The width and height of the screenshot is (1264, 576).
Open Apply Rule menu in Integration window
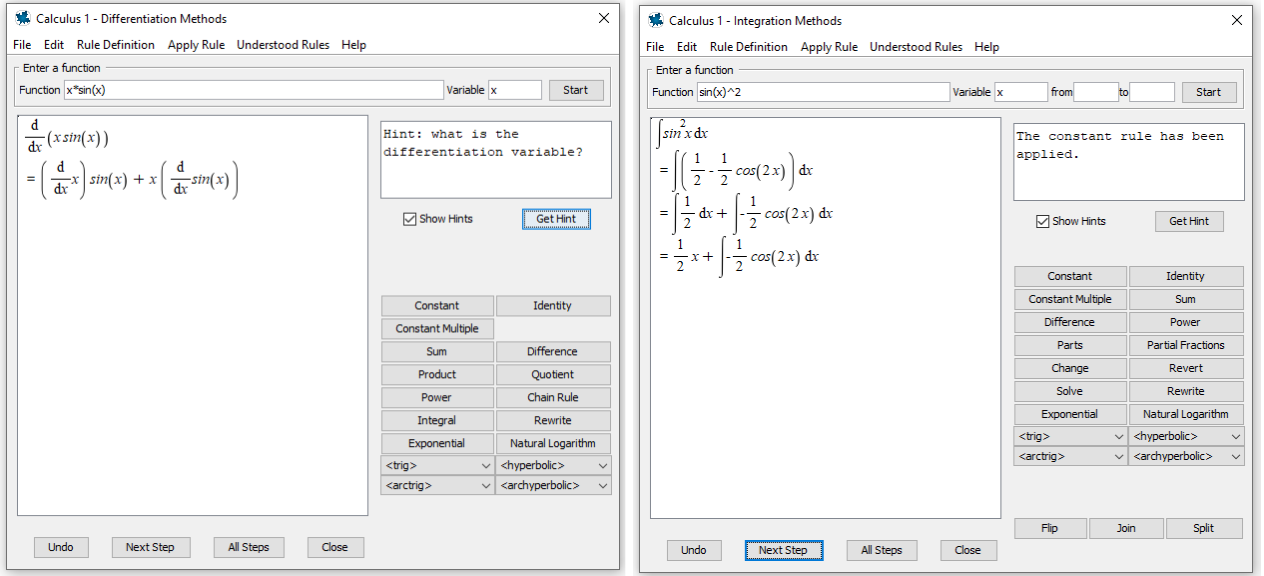828,47
